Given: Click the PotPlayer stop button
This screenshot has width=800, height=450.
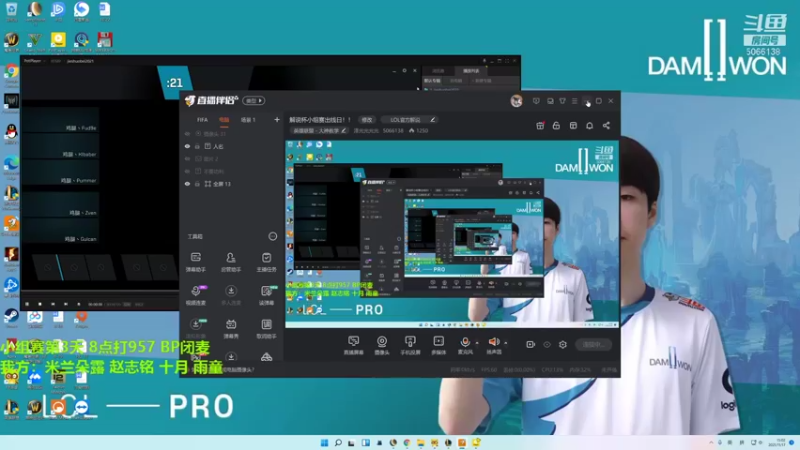Looking at the screenshot, I should pyautogui.click(x=40, y=304).
